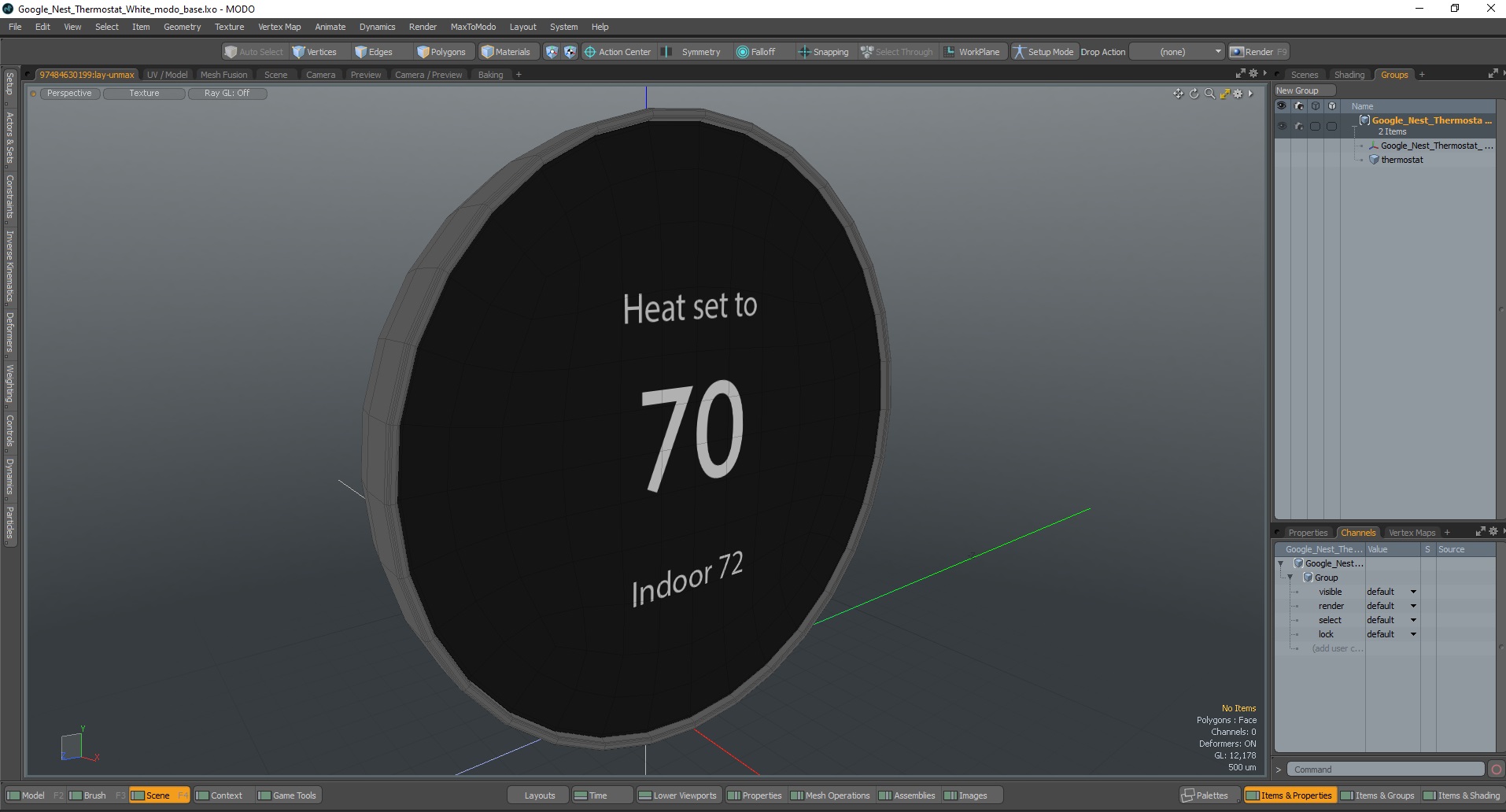Click (add user c... channel row
This screenshot has height=812, width=1506.
[1337, 648]
